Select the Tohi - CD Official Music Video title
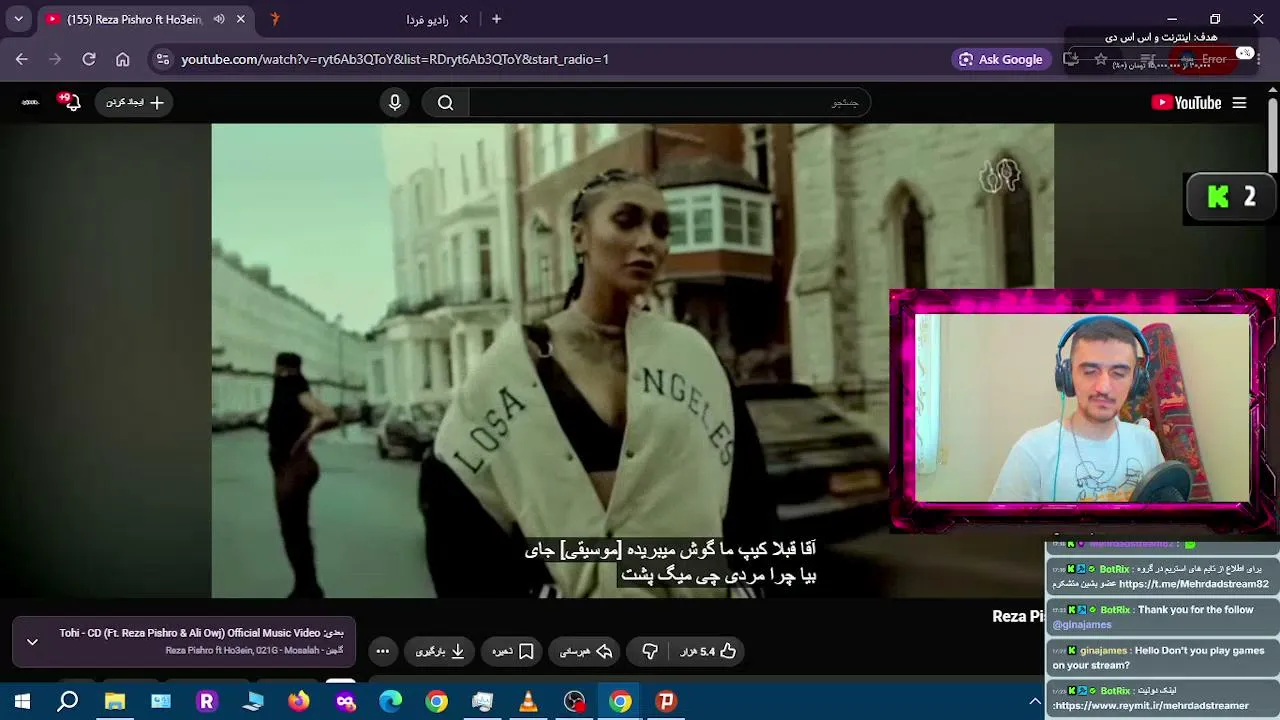 coord(190,633)
